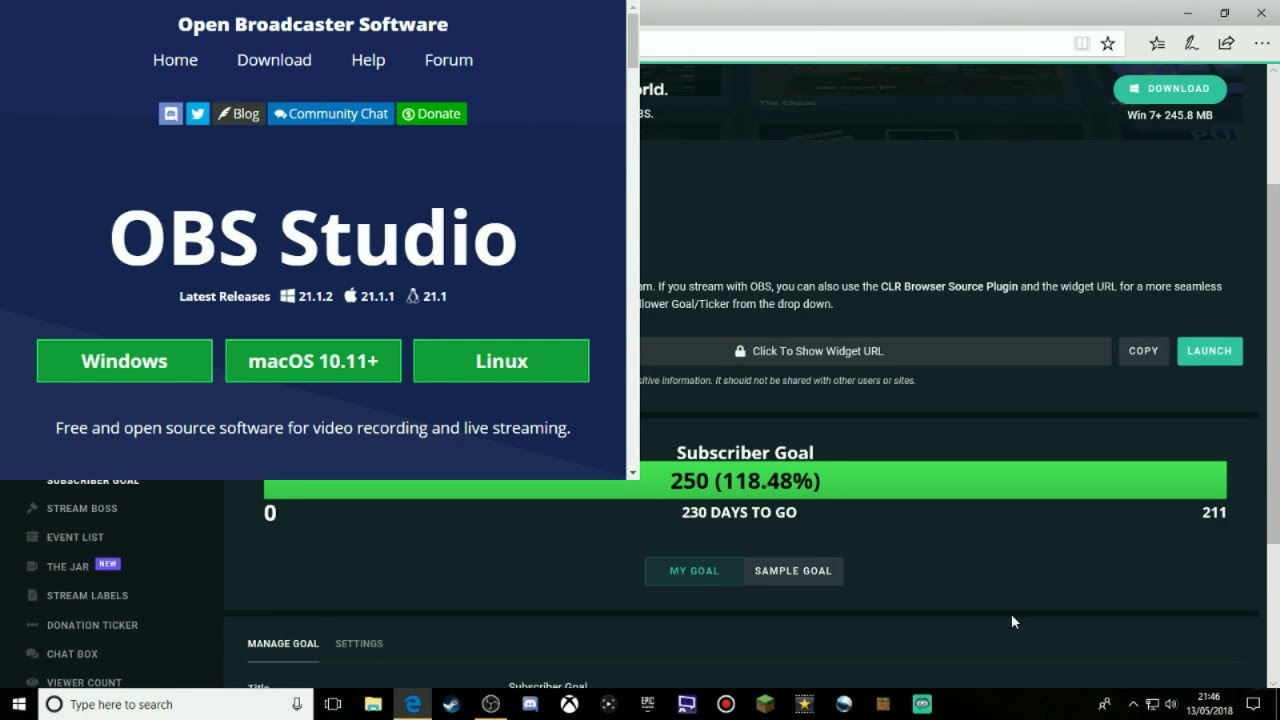The height and width of the screenshot is (720, 1280).
Task: Open the Edge more options menu
Action: [x=1261, y=43]
